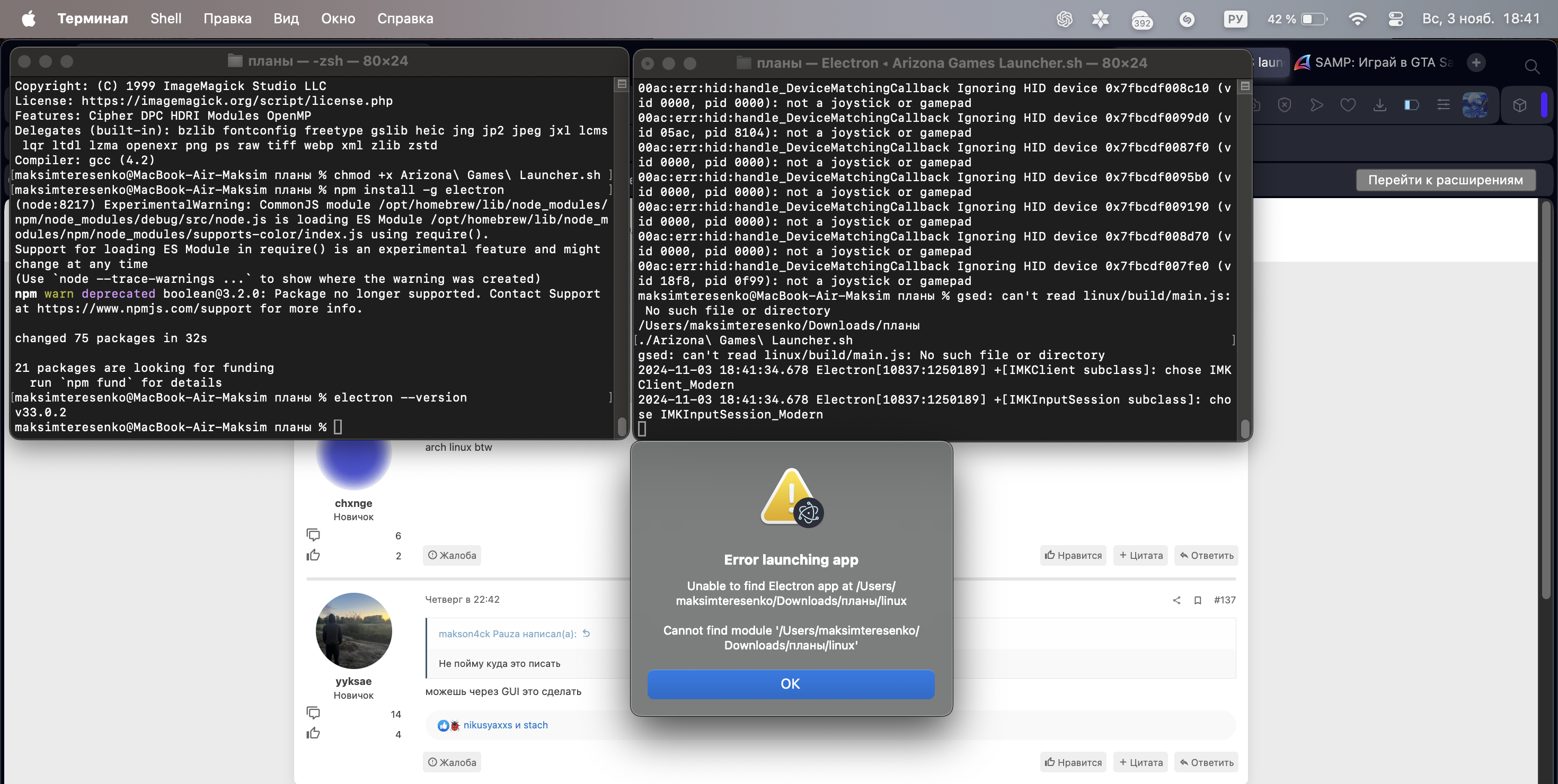Click the messages icon under chxnge's profile
Screen dimensions: 1558x784
coord(313,534)
